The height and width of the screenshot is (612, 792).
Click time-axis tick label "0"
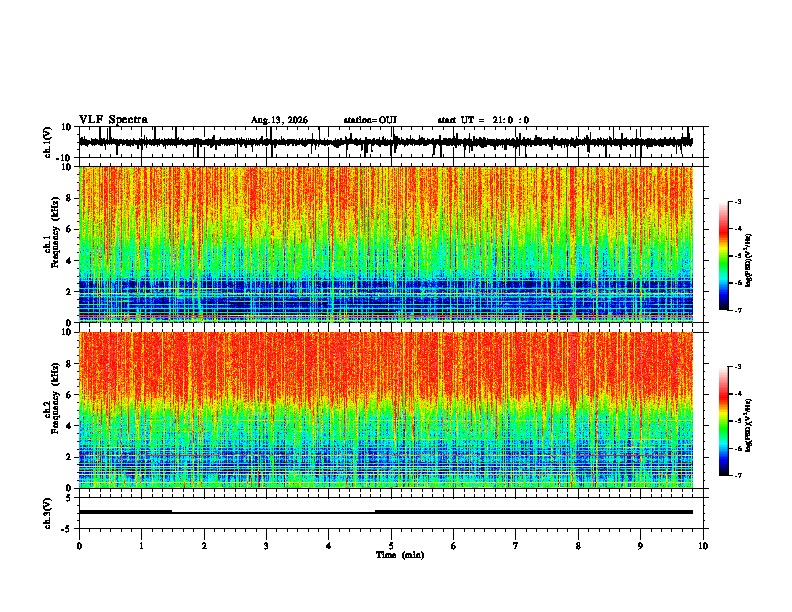[x=79, y=546]
